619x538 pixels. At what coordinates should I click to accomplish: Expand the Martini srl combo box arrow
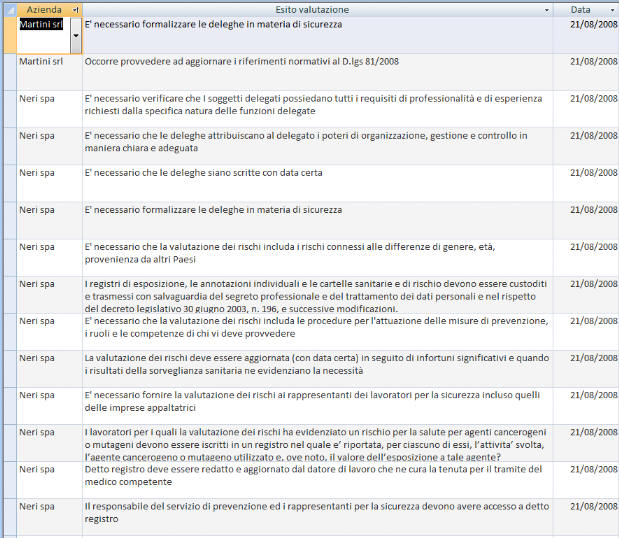pyautogui.click(x=77, y=36)
